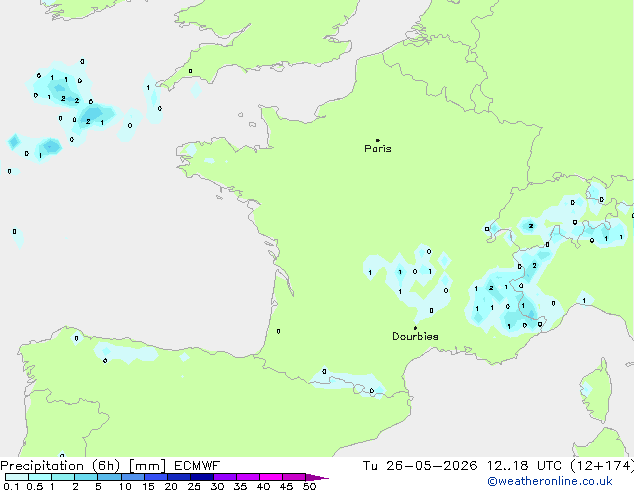Click the 1–2 mm legend swatch
The height and width of the screenshot is (490, 634).
[63, 477]
